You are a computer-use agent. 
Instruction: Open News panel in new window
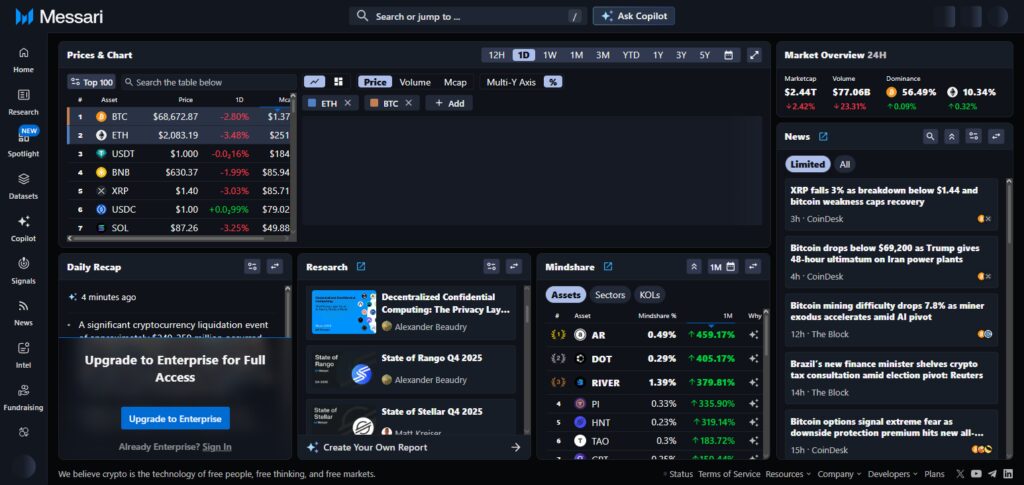[823, 136]
